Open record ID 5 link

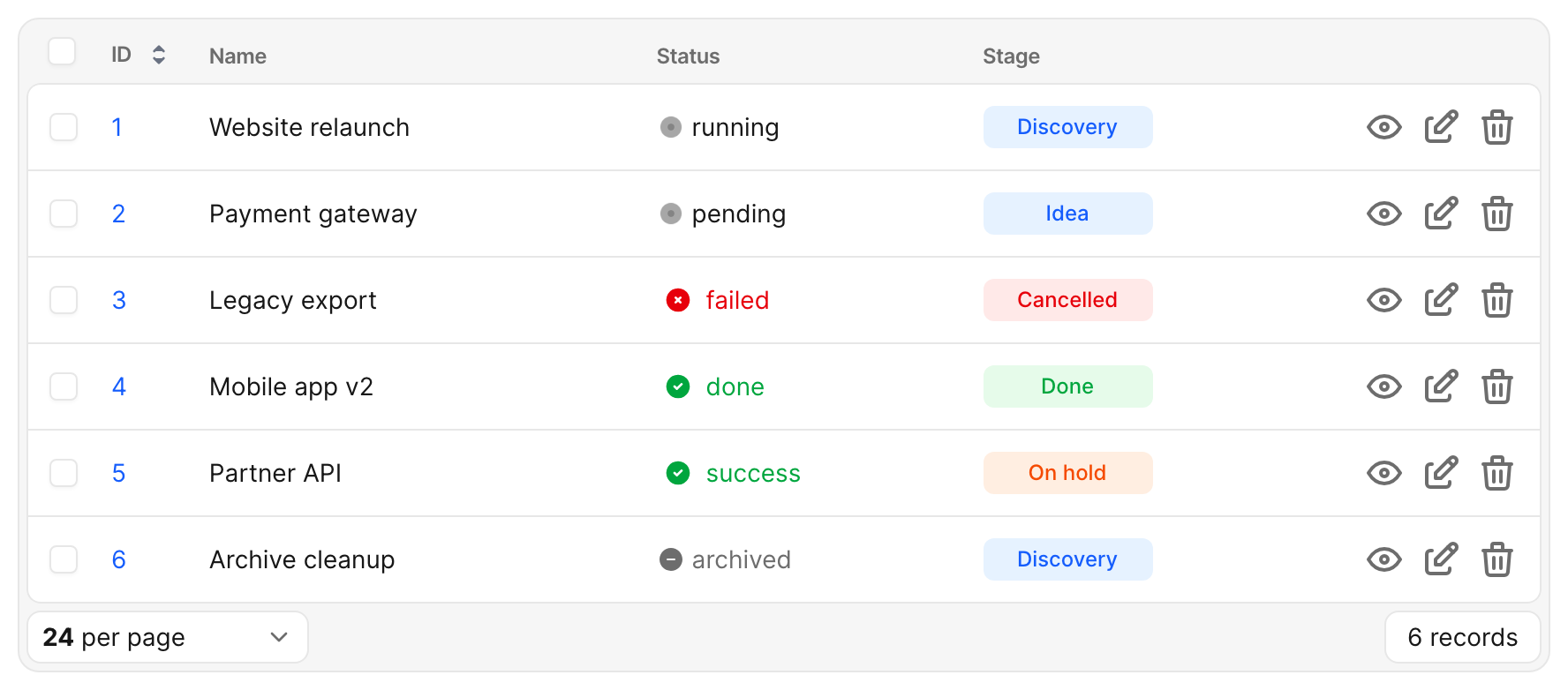tap(118, 473)
